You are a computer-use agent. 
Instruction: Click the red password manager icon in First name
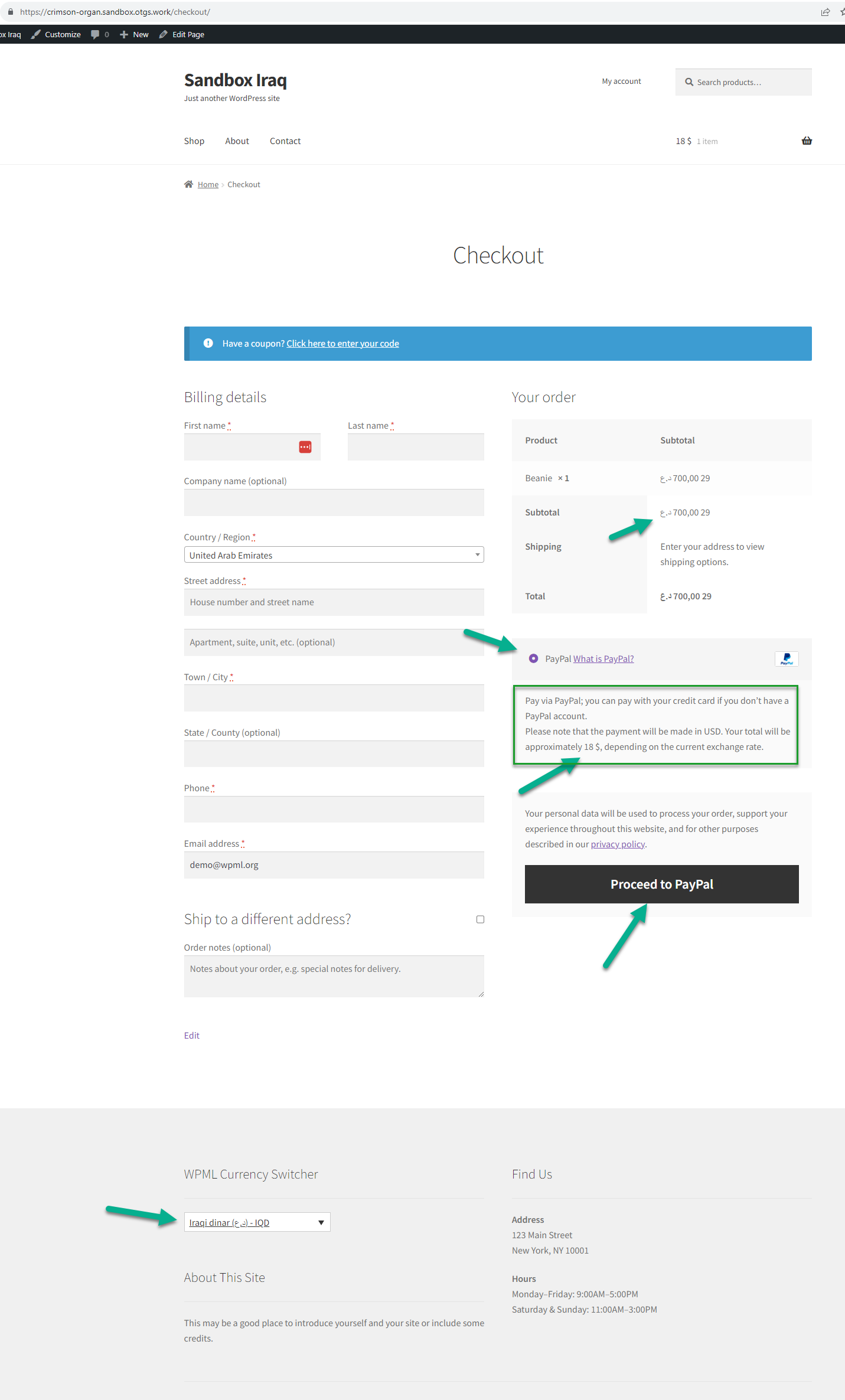pos(305,447)
